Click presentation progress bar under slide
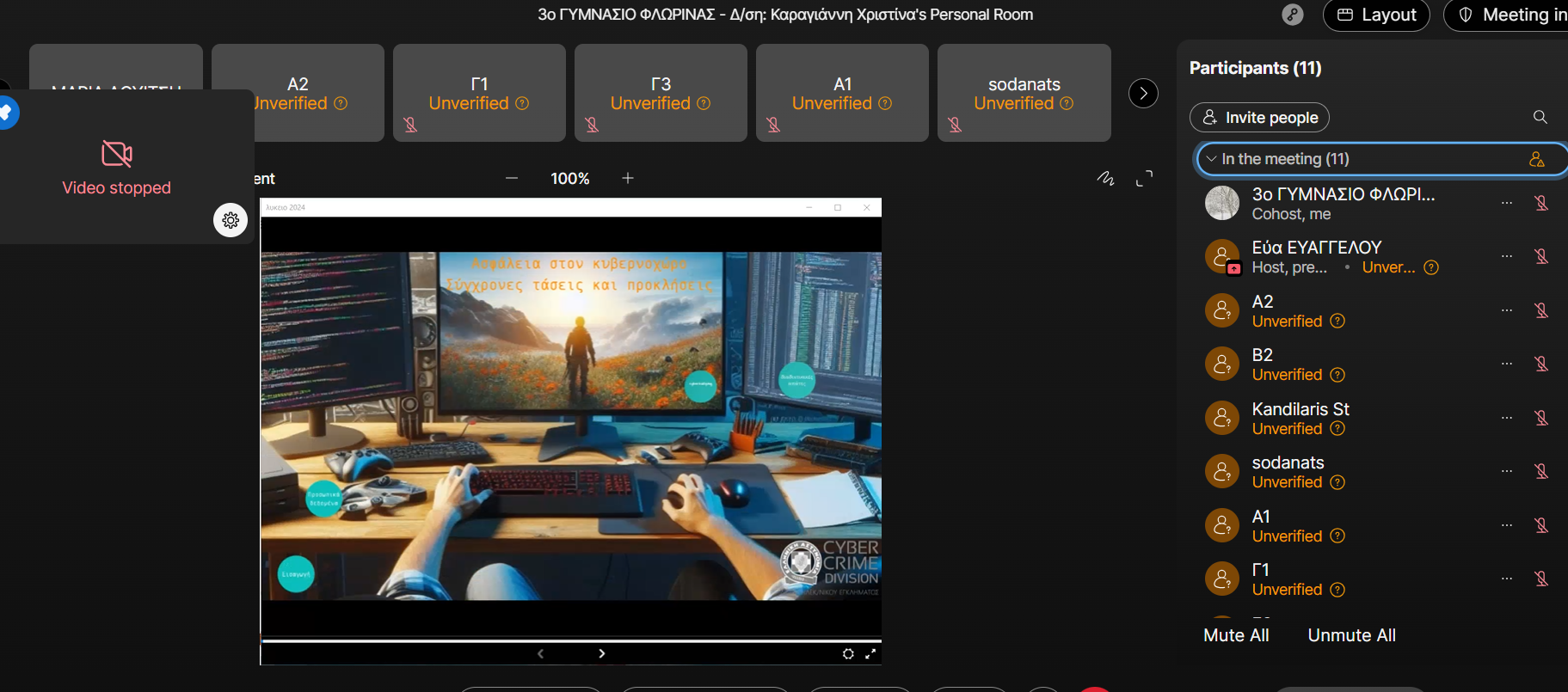Screen dimensions: 1568x692 pyautogui.click(x=571, y=640)
